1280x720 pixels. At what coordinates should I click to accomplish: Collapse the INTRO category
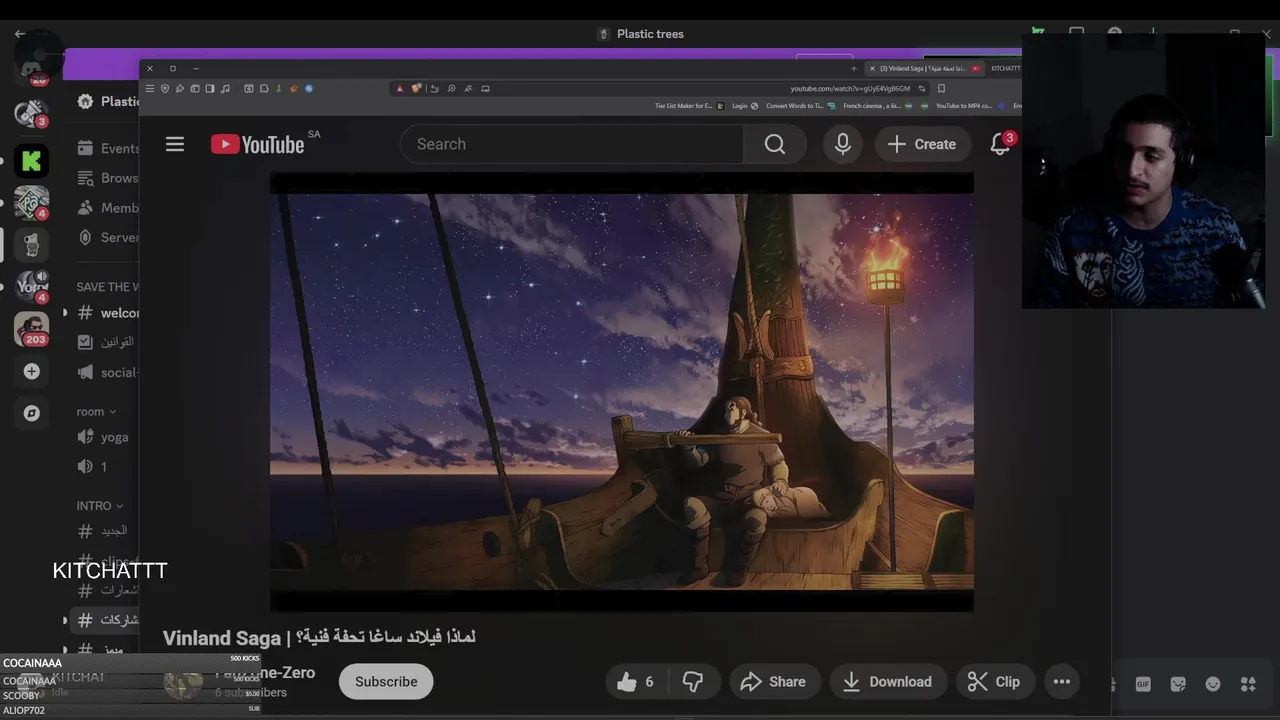point(100,506)
